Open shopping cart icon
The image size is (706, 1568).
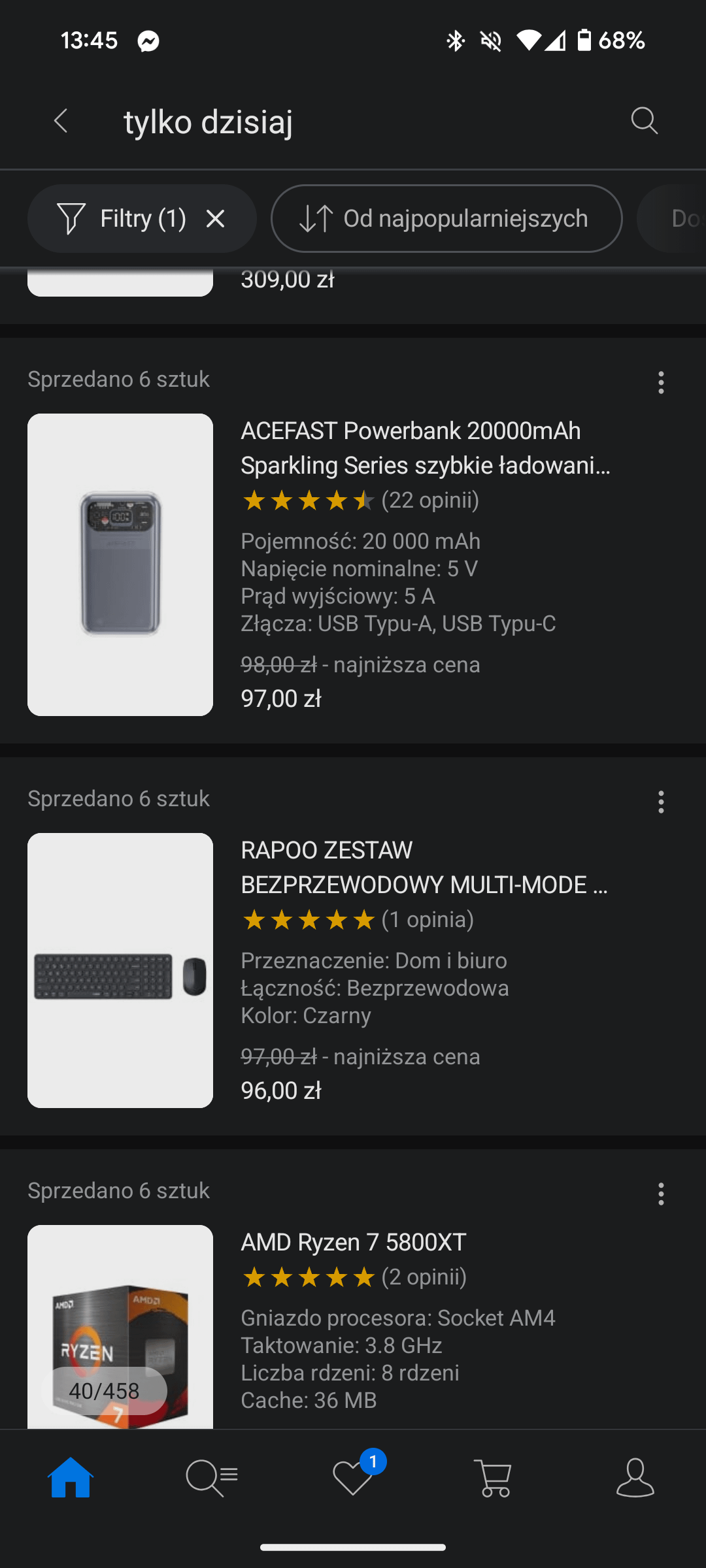coord(494,1477)
